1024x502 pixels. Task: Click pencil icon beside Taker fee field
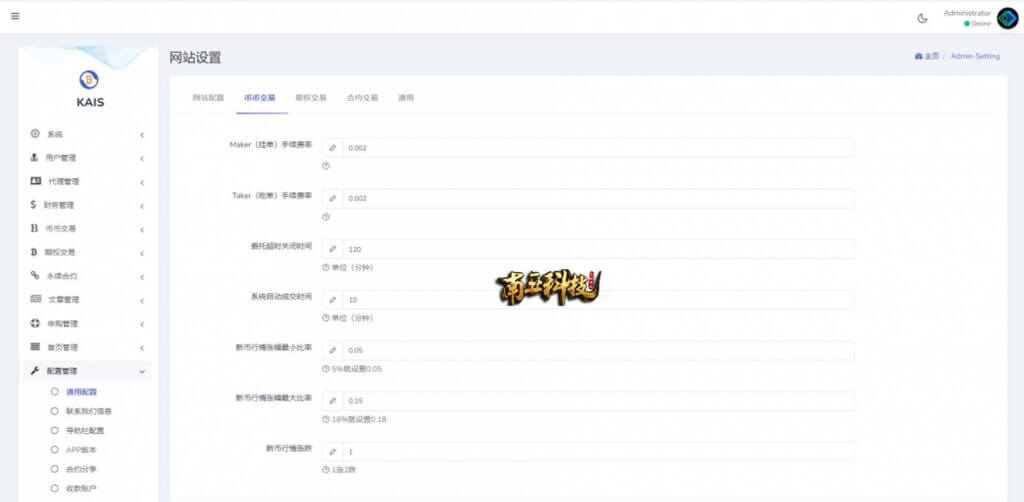pos(332,198)
